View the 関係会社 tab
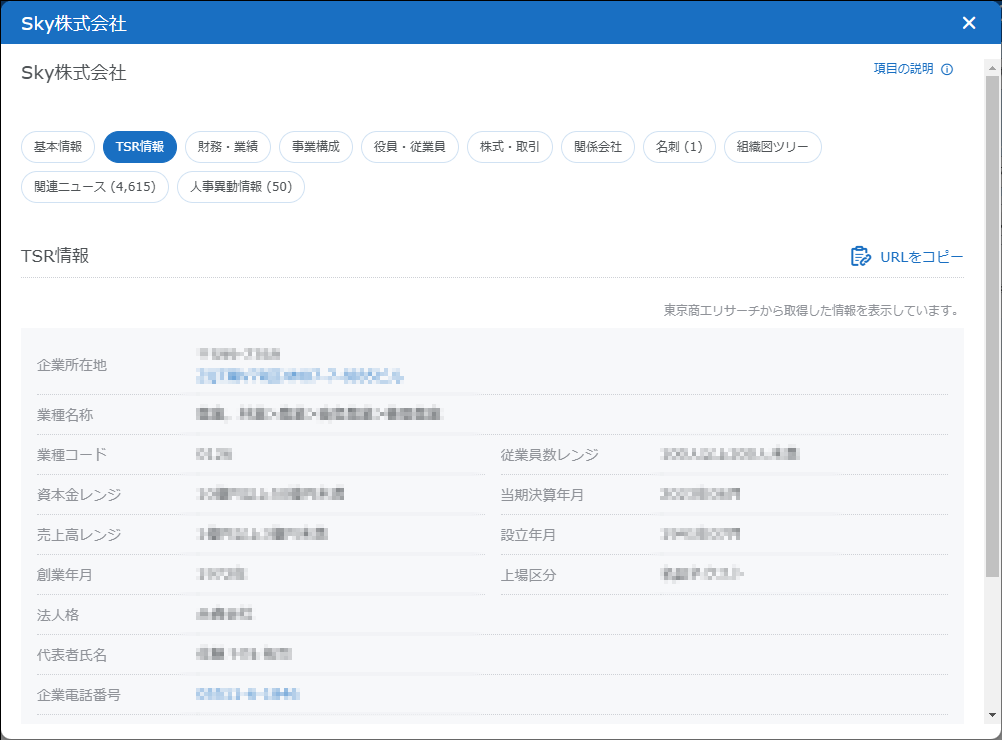The width and height of the screenshot is (1002, 740). point(598,147)
